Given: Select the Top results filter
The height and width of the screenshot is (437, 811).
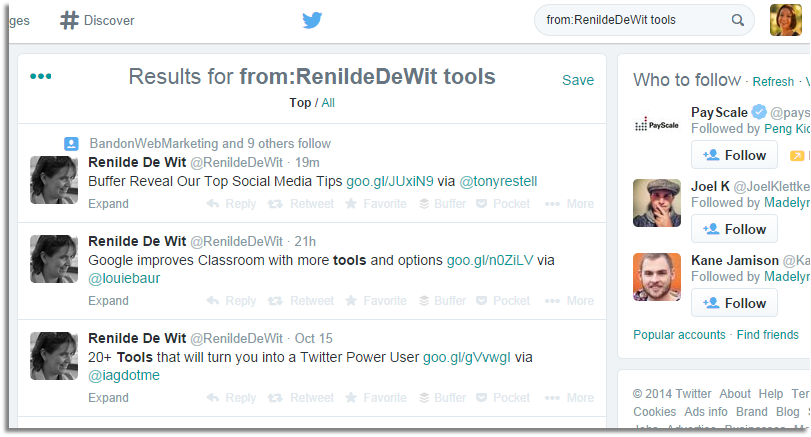Looking at the screenshot, I should [300, 103].
